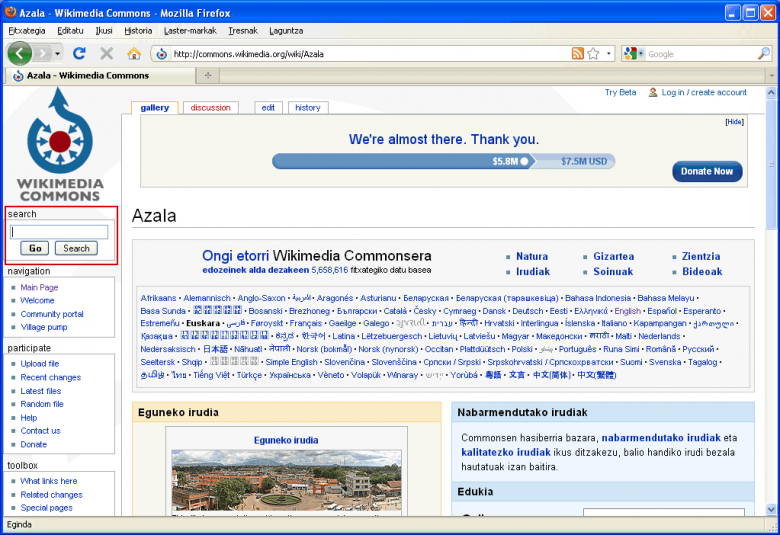Viewport: 780px width, 535px height.
Task: Open a new tab with plus button
Action: (x=208, y=75)
